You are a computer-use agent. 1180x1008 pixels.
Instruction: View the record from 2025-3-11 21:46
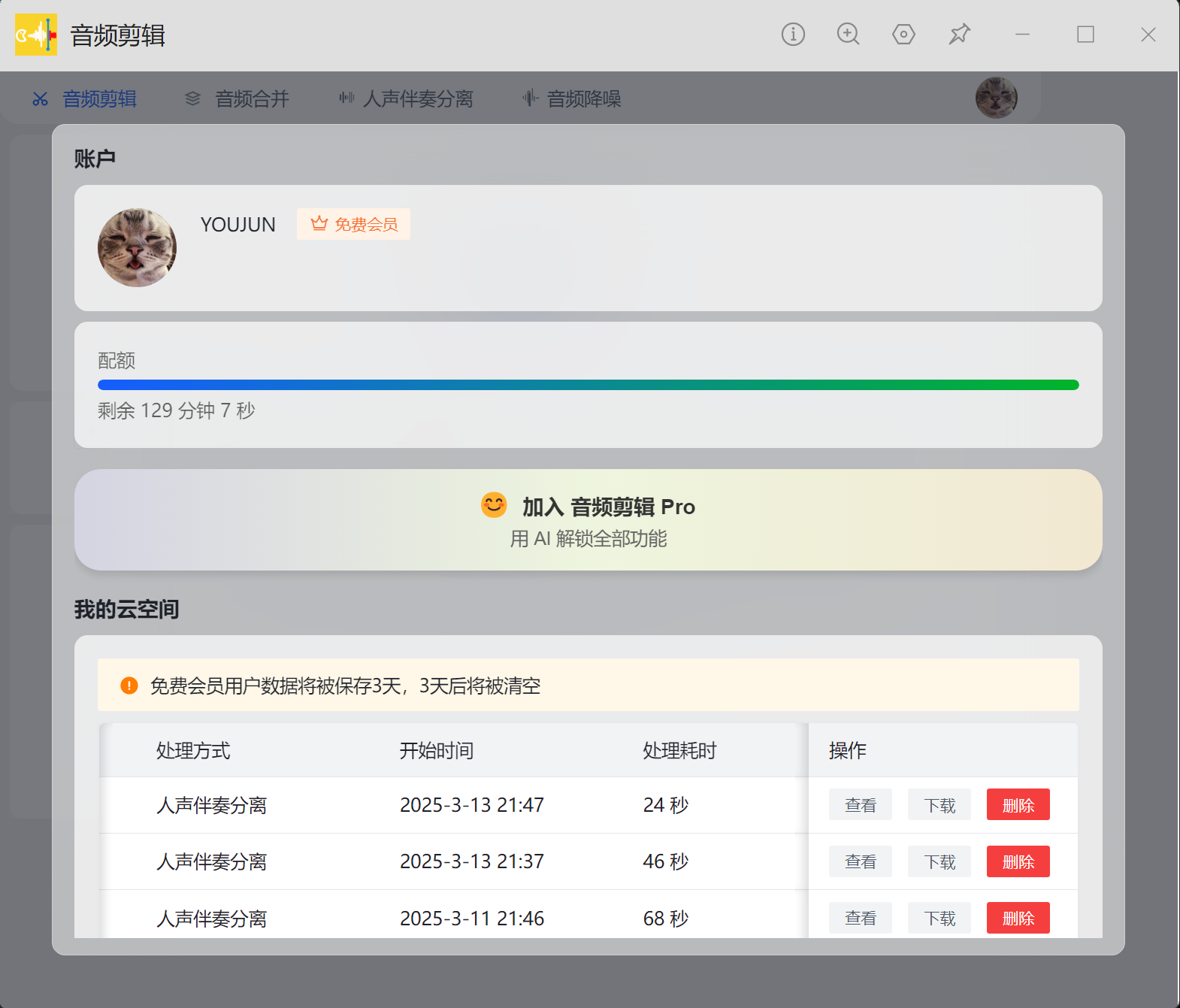coord(861,918)
